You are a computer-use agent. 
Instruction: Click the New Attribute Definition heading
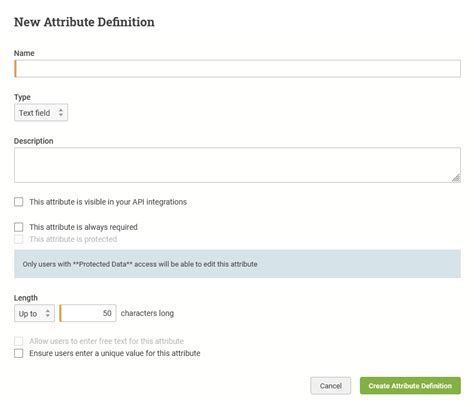(84, 22)
